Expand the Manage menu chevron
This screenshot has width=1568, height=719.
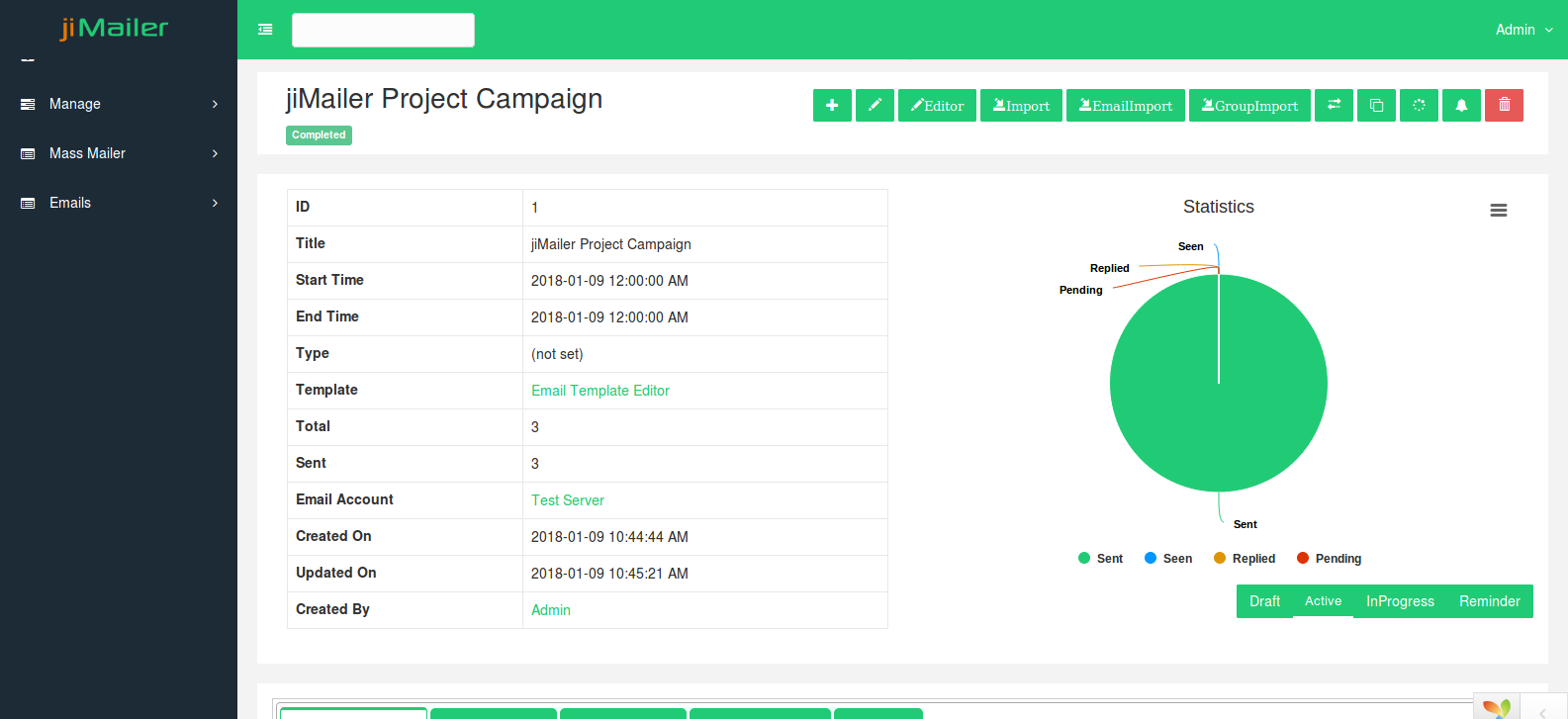pyautogui.click(x=215, y=104)
